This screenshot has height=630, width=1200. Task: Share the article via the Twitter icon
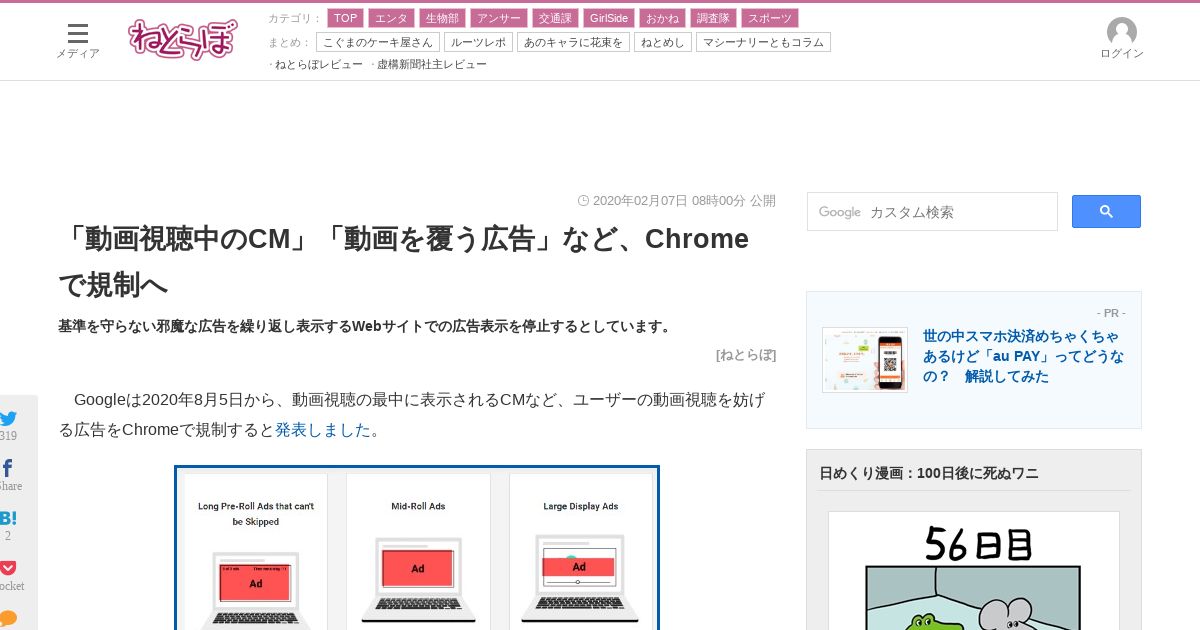[x=8, y=419]
